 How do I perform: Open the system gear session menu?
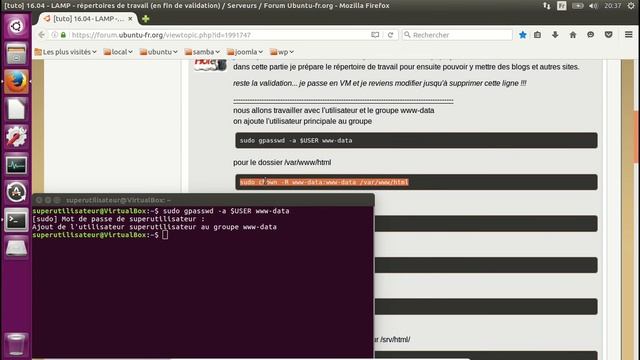click(x=631, y=6)
